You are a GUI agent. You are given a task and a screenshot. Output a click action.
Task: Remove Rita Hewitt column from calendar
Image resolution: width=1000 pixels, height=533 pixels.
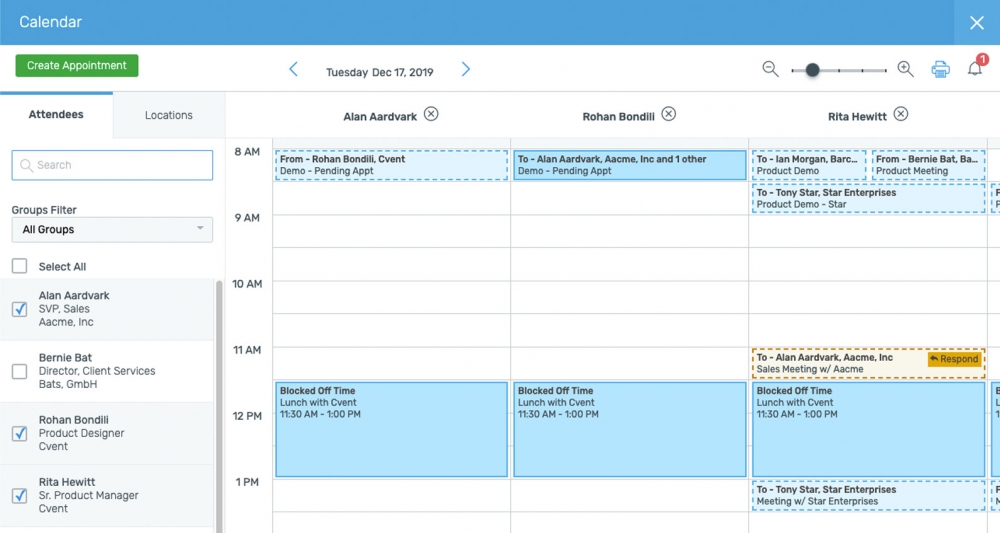coord(901,114)
